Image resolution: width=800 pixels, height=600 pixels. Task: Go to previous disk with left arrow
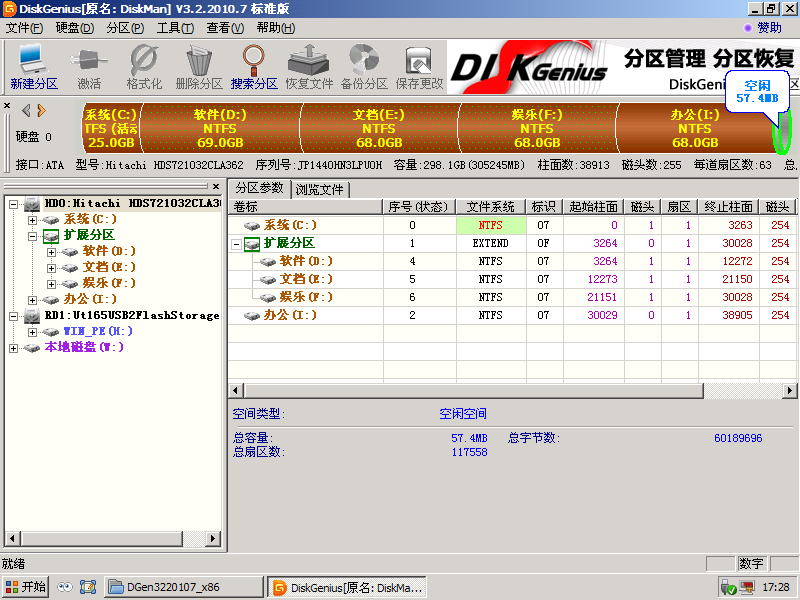click(x=26, y=110)
